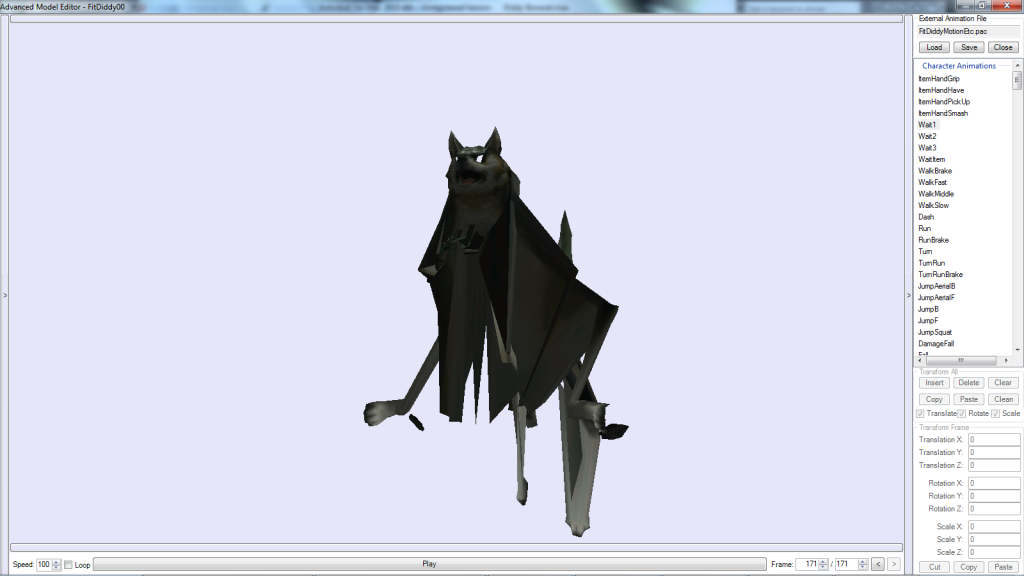Select the Dash animation

pos(926,217)
